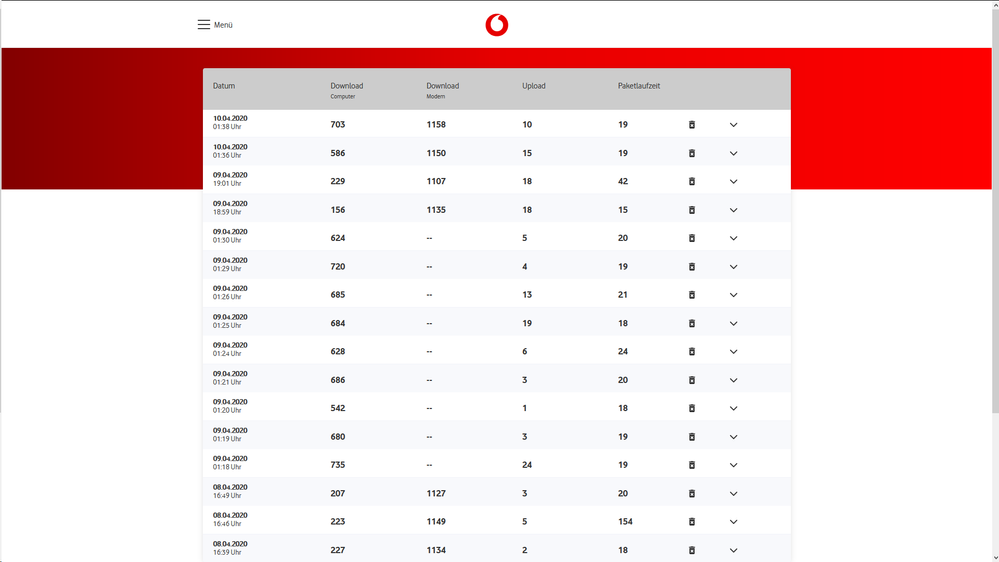Delete the 09.04.2020 01:20 Uhr entry
This screenshot has height=562, width=999.
(x=692, y=408)
